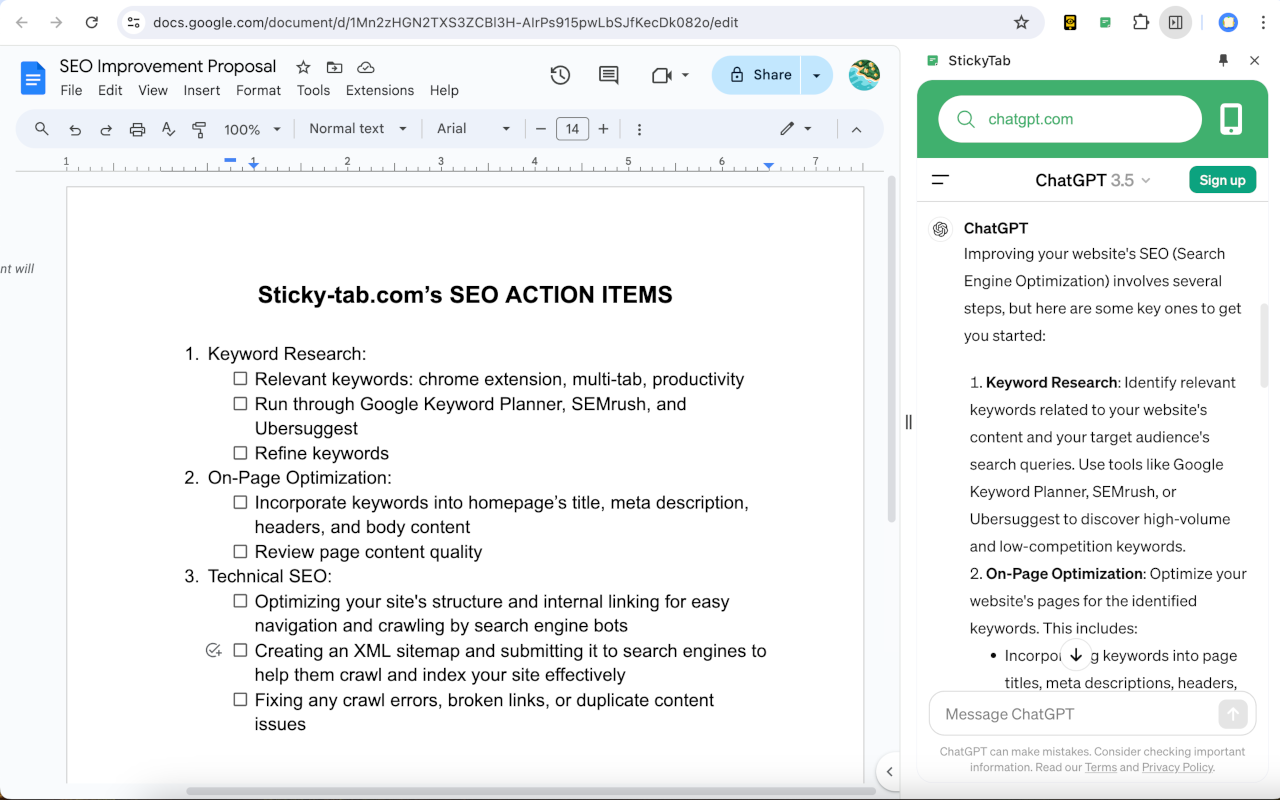This screenshot has height=800, width=1280.
Task: Open version history clock icon
Action: click(x=560, y=75)
